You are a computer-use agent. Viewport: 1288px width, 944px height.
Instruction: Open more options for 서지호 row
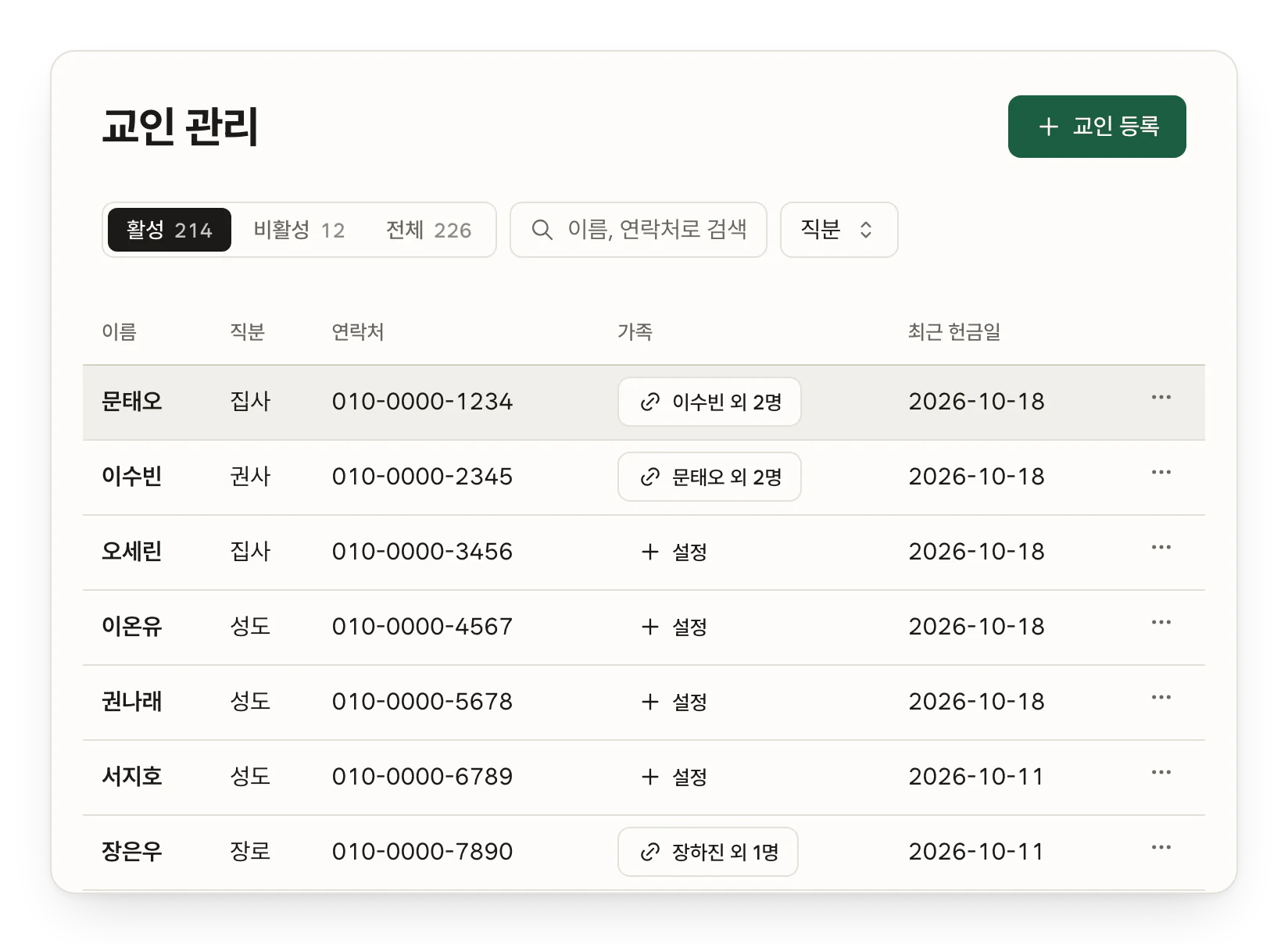click(x=1161, y=773)
